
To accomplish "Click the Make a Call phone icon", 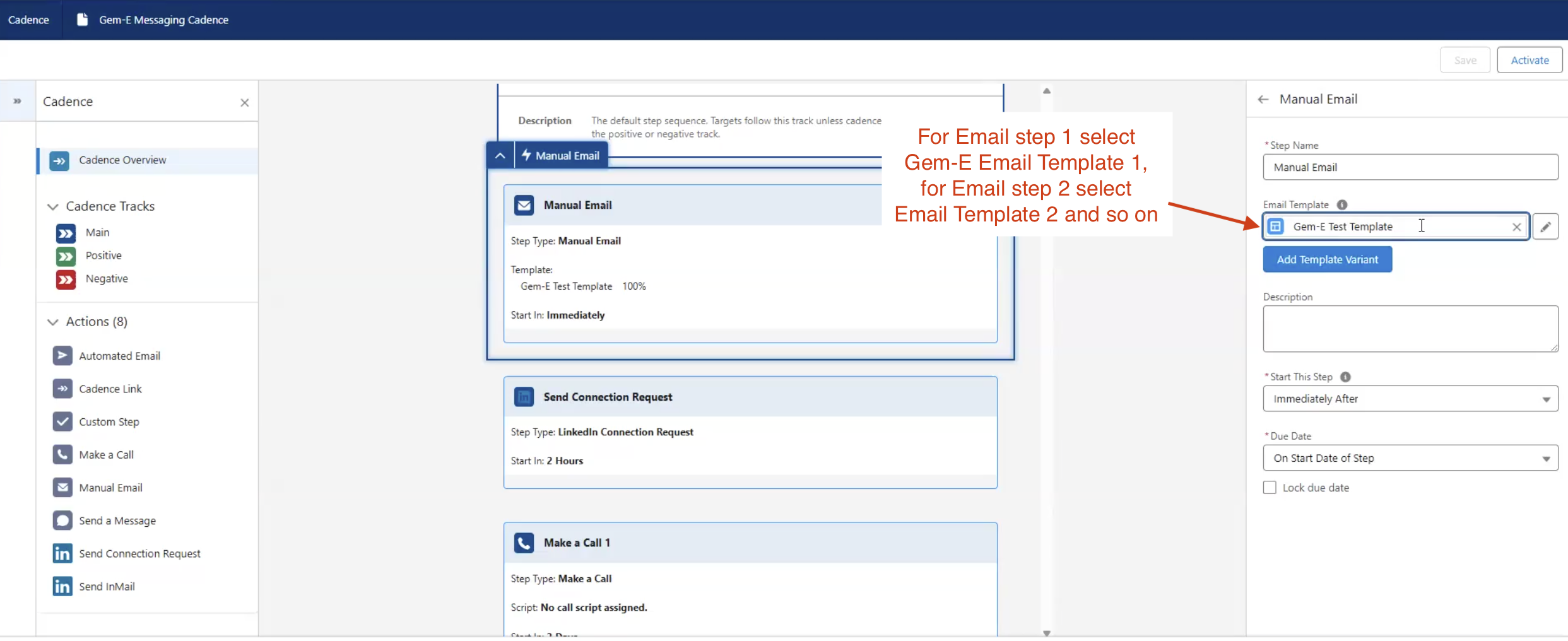I will pyautogui.click(x=62, y=454).
